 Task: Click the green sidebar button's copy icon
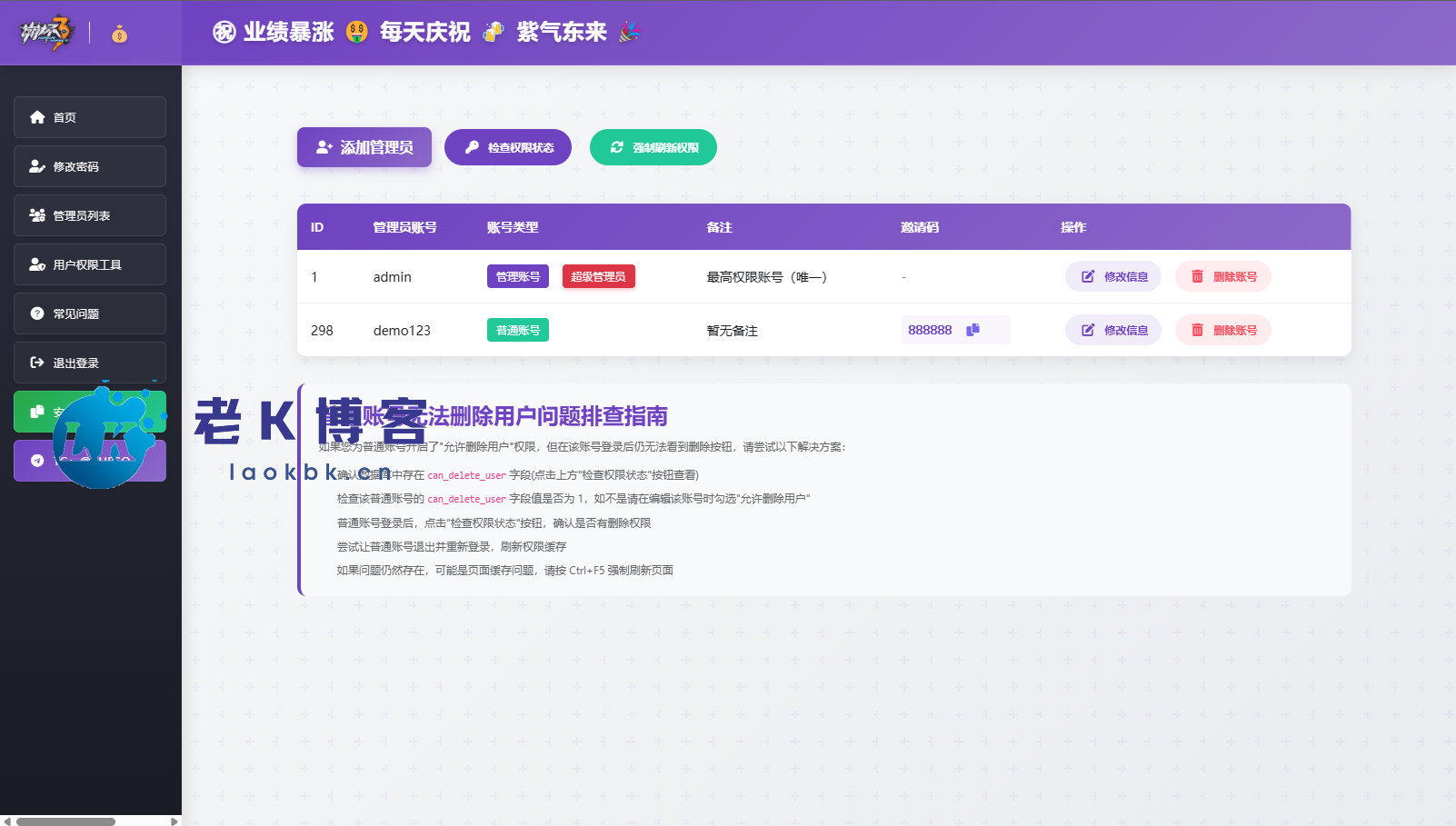[37, 412]
